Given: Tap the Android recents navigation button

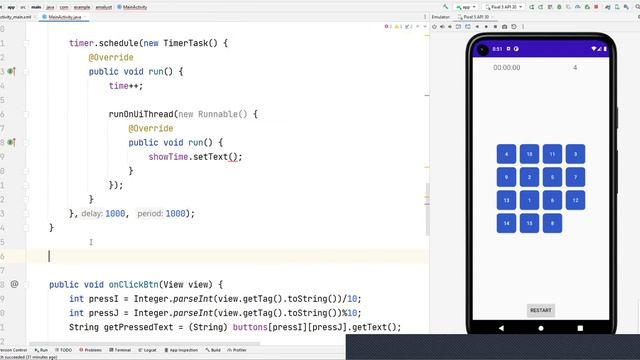Looking at the screenshot, I should point(580,328).
